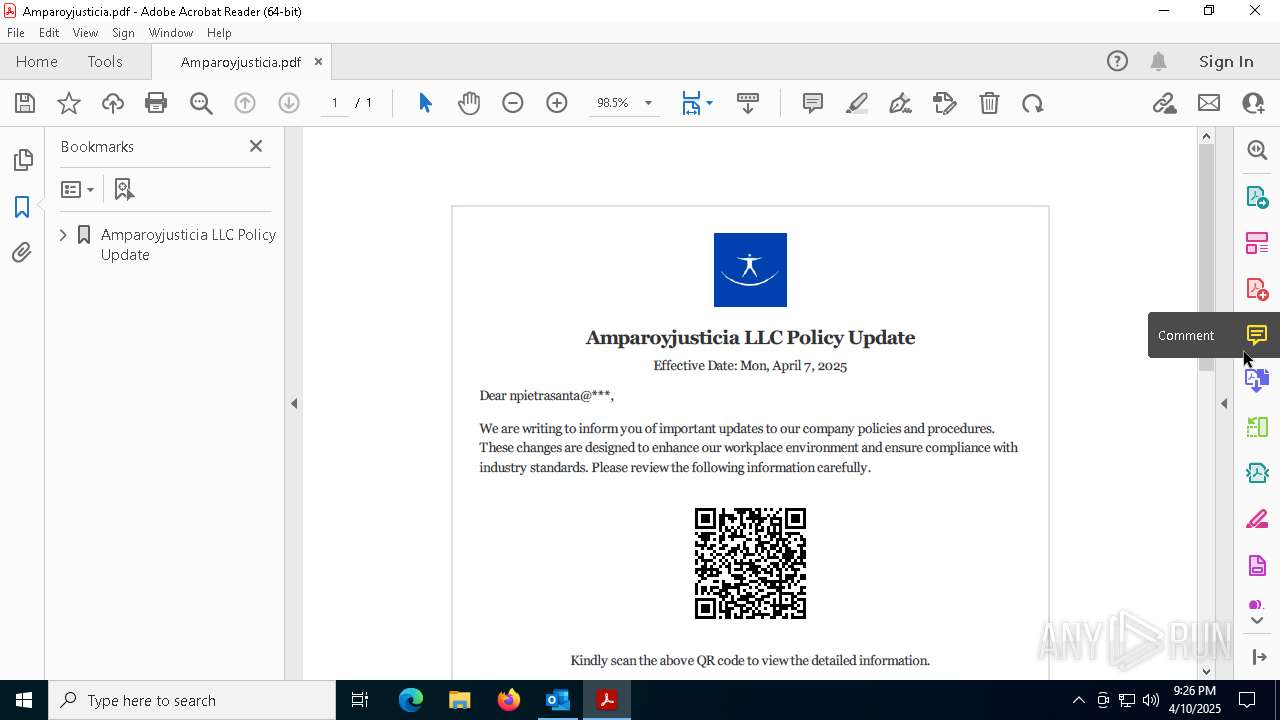
Task: Switch to the Tools tab
Action: tap(105, 61)
